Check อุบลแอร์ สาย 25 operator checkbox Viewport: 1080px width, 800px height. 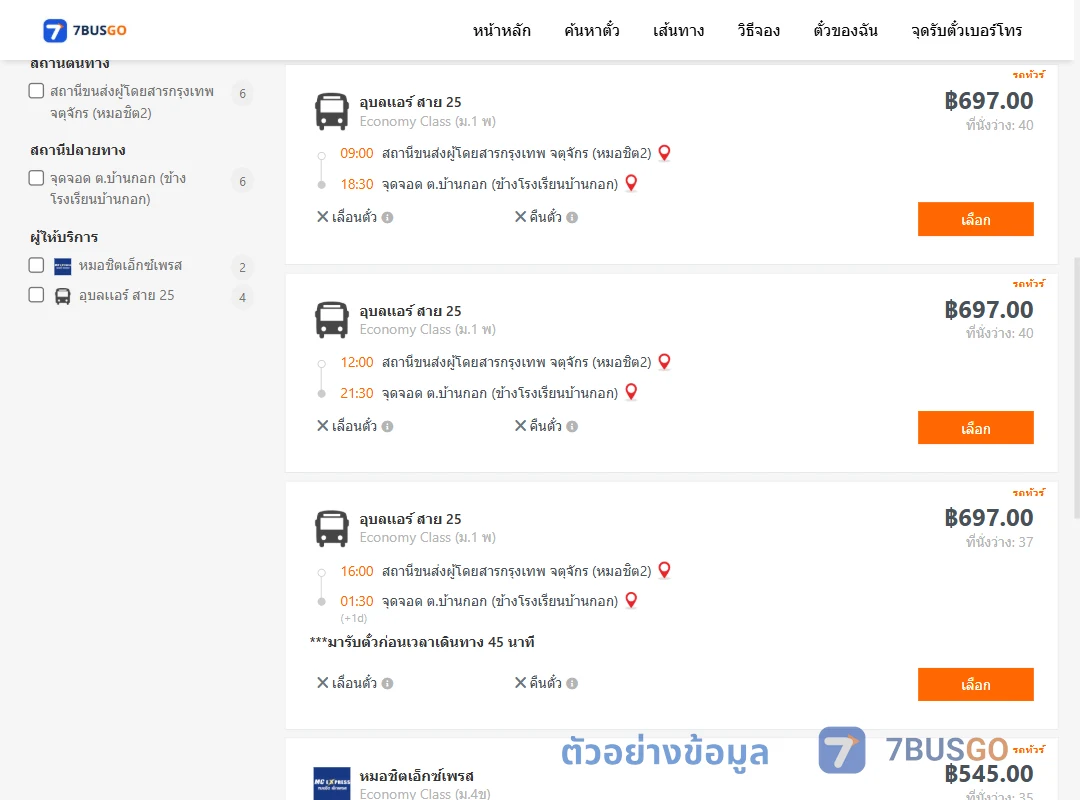37,295
